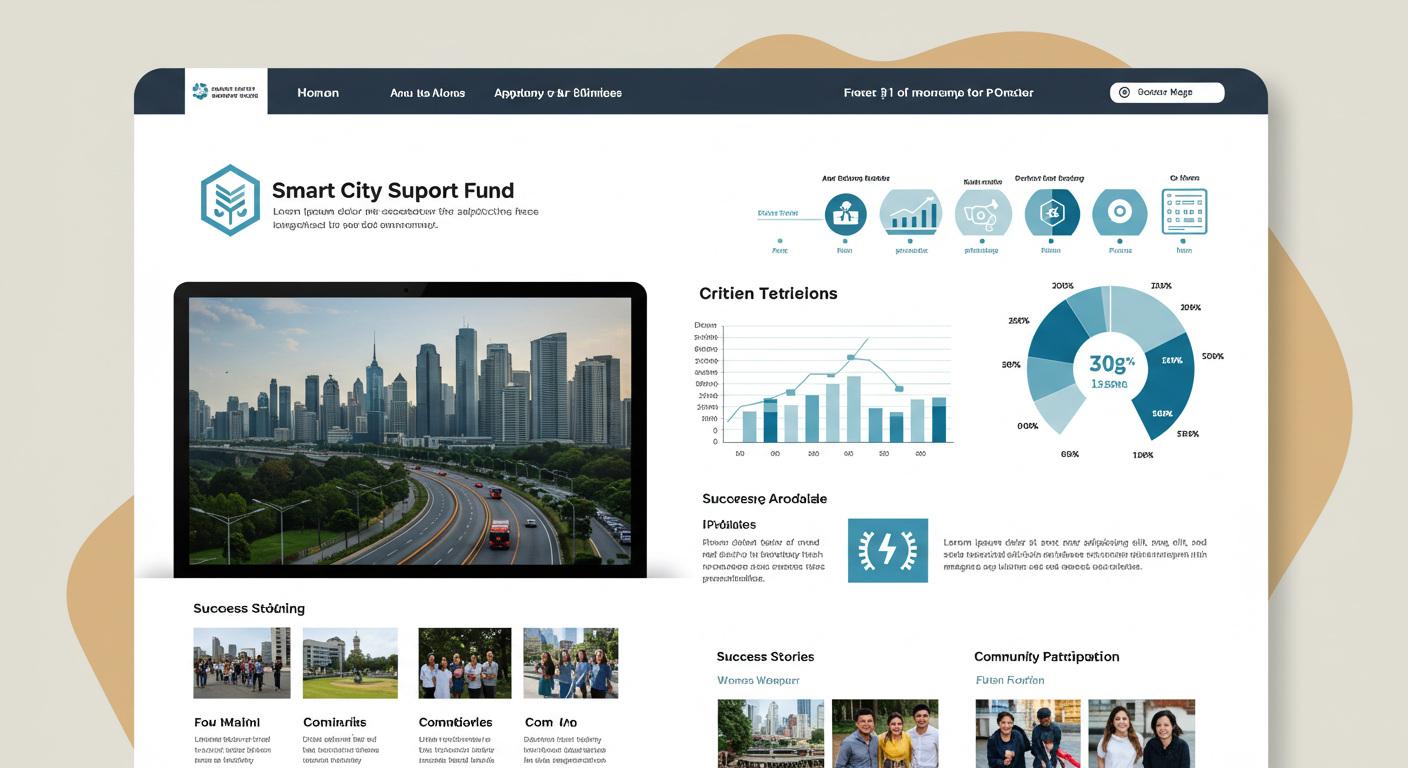Viewport: 1408px width, 768px height.
Task: Click the Success Stories heading at lower center
Action: pos(765,657)
